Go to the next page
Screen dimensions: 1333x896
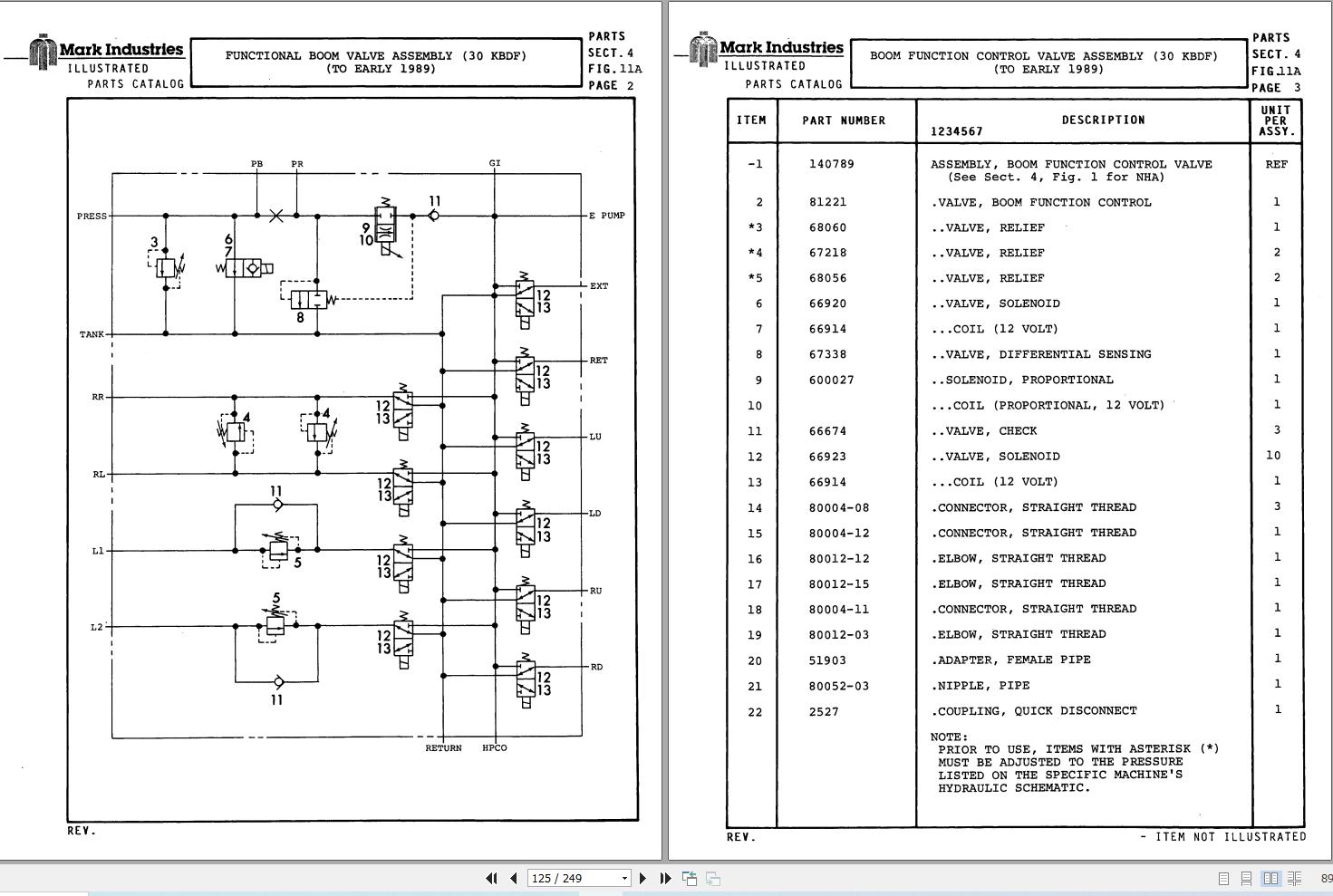[x=643, y=878]
